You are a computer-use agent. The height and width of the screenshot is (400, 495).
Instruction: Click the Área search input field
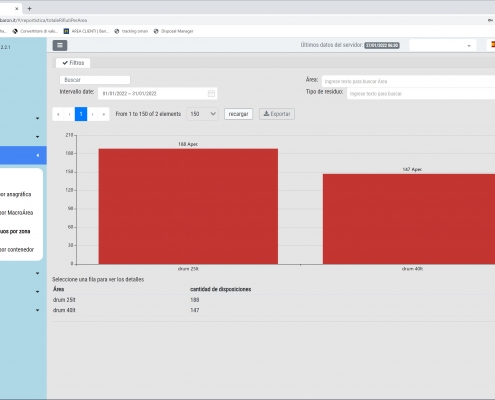tap(408, 81)
